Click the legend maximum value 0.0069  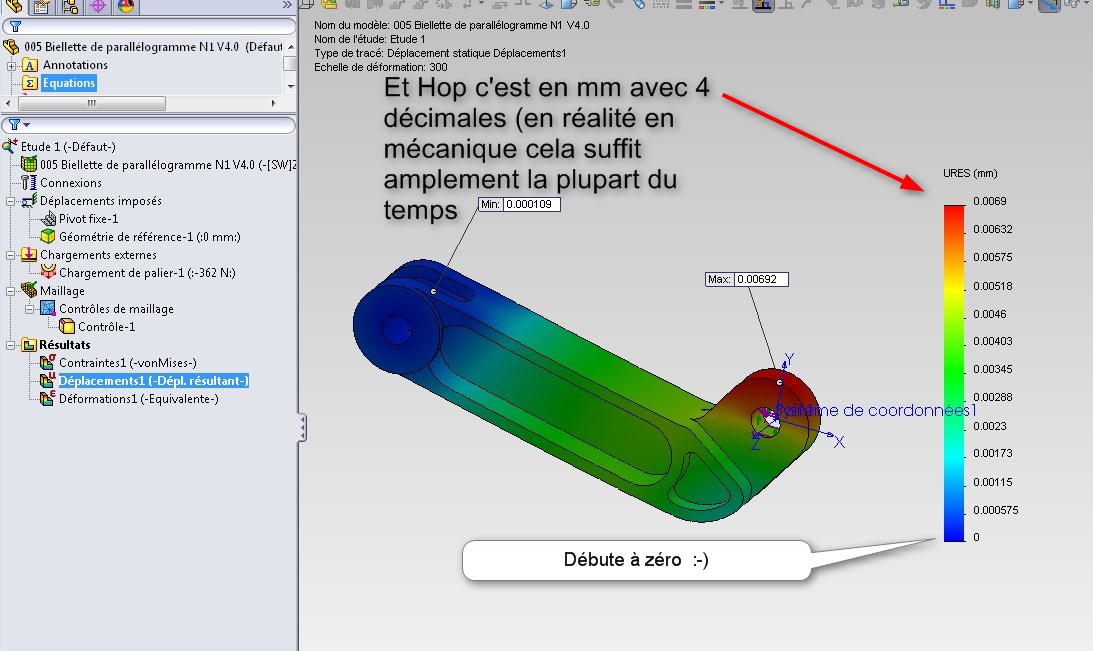click(x=990, y=201)
